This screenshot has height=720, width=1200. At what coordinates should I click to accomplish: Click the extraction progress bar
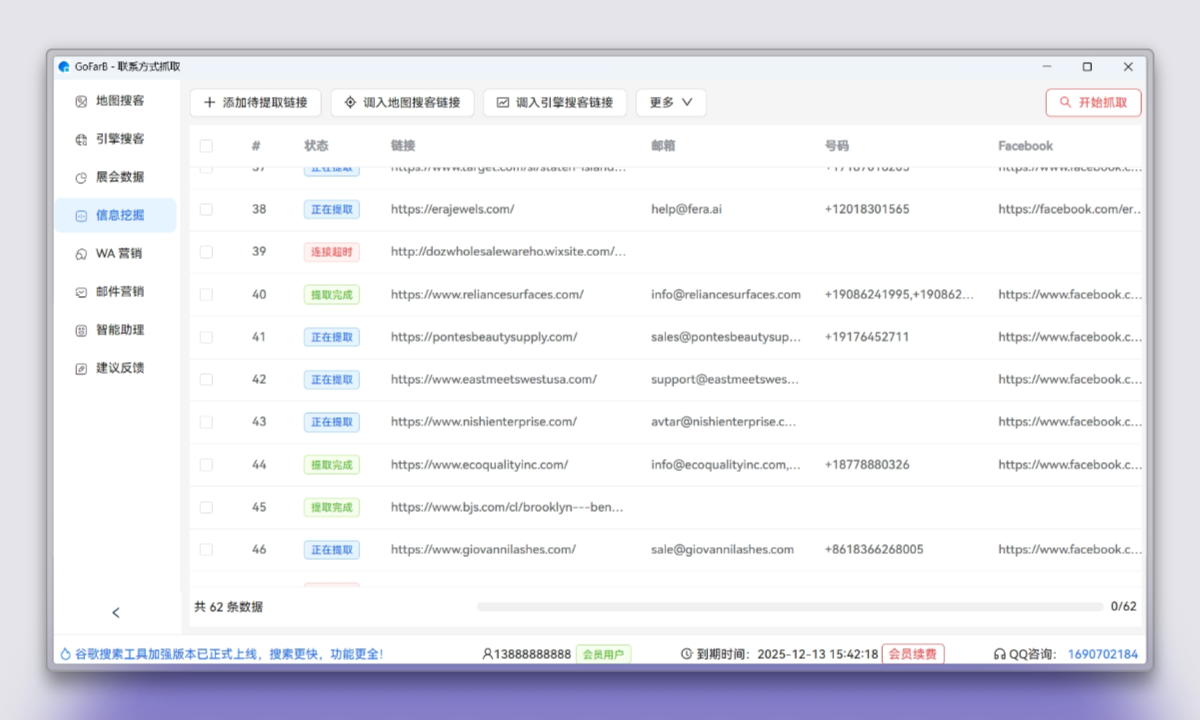[x=790, y=606]
